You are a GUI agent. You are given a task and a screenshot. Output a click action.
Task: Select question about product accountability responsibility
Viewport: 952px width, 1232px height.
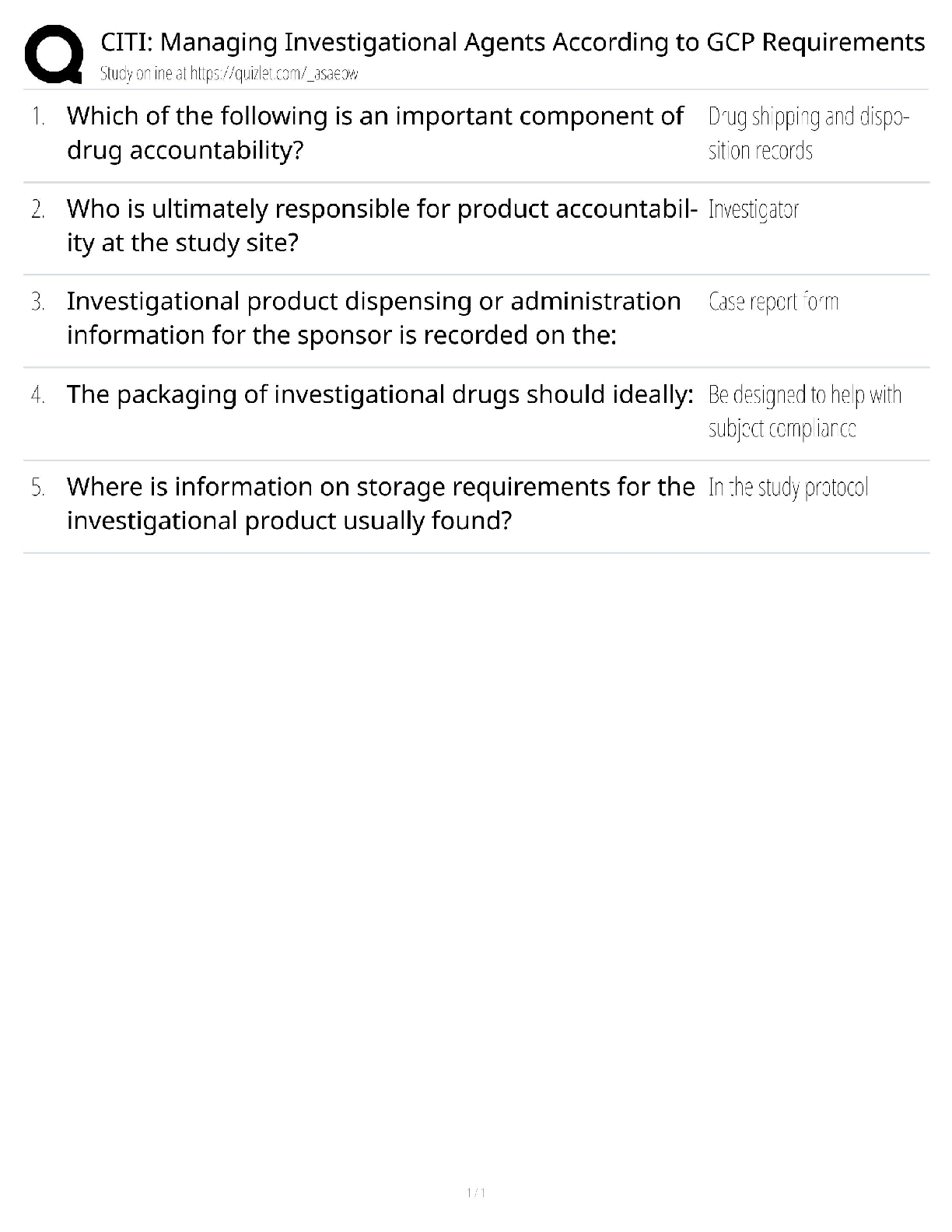(381, 226)
